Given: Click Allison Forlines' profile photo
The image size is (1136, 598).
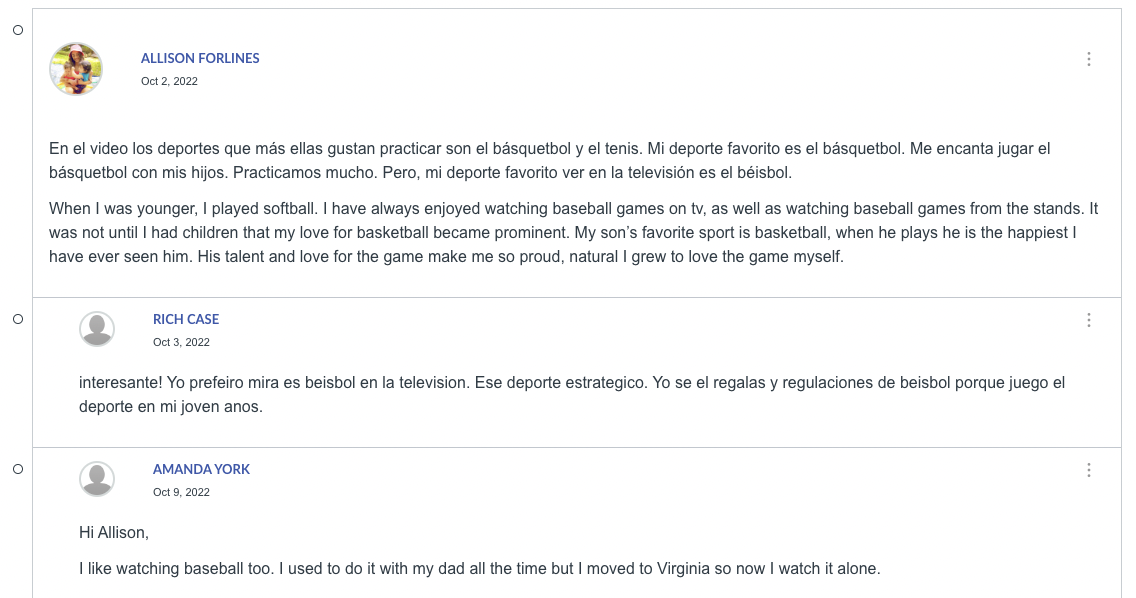Looking at the screenshot, I should tap(76, 69).
